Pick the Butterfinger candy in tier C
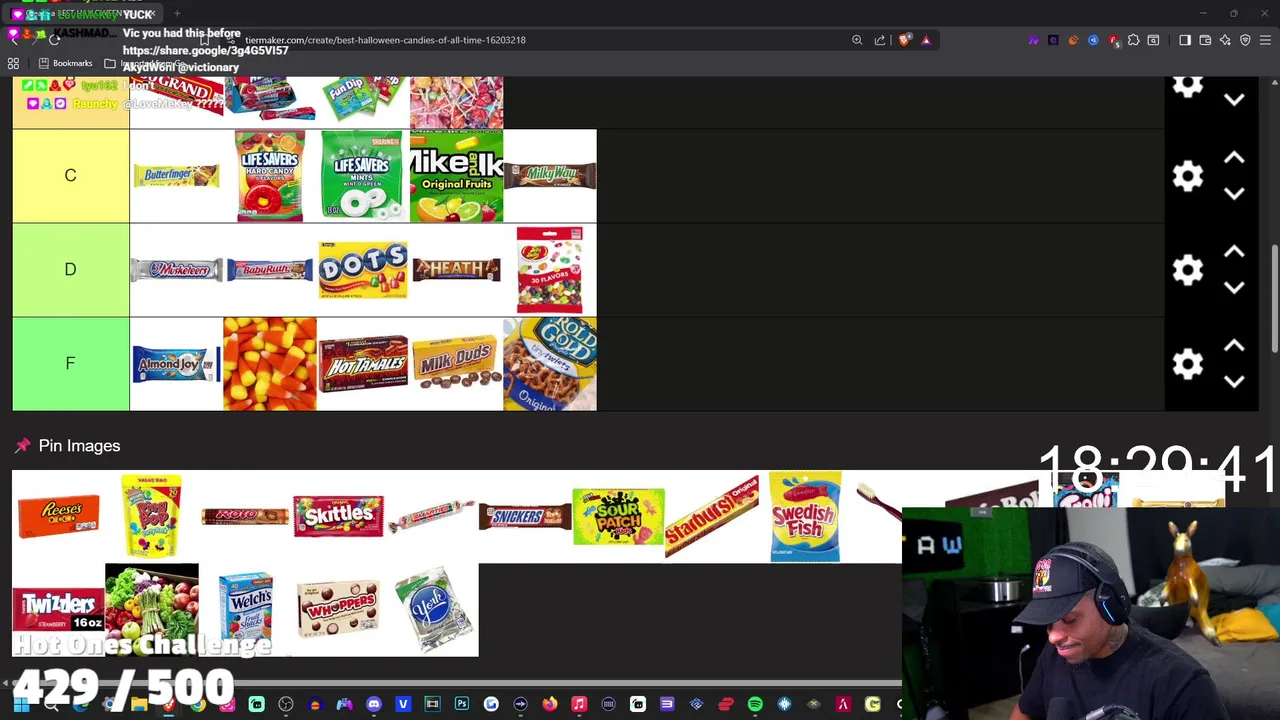1280x720 pixels. (x=176, y=176)
